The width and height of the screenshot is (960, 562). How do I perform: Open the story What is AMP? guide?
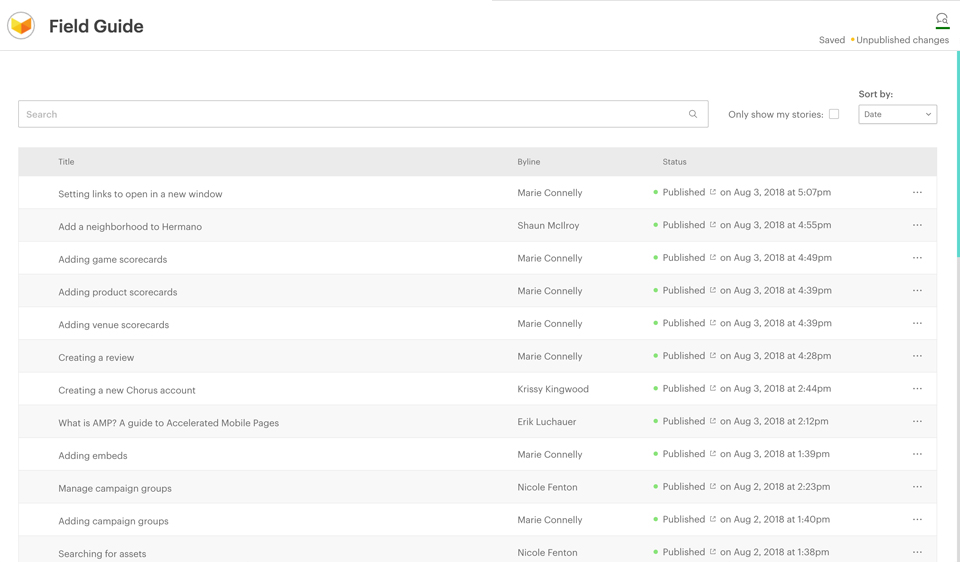(x=168, y=423)
